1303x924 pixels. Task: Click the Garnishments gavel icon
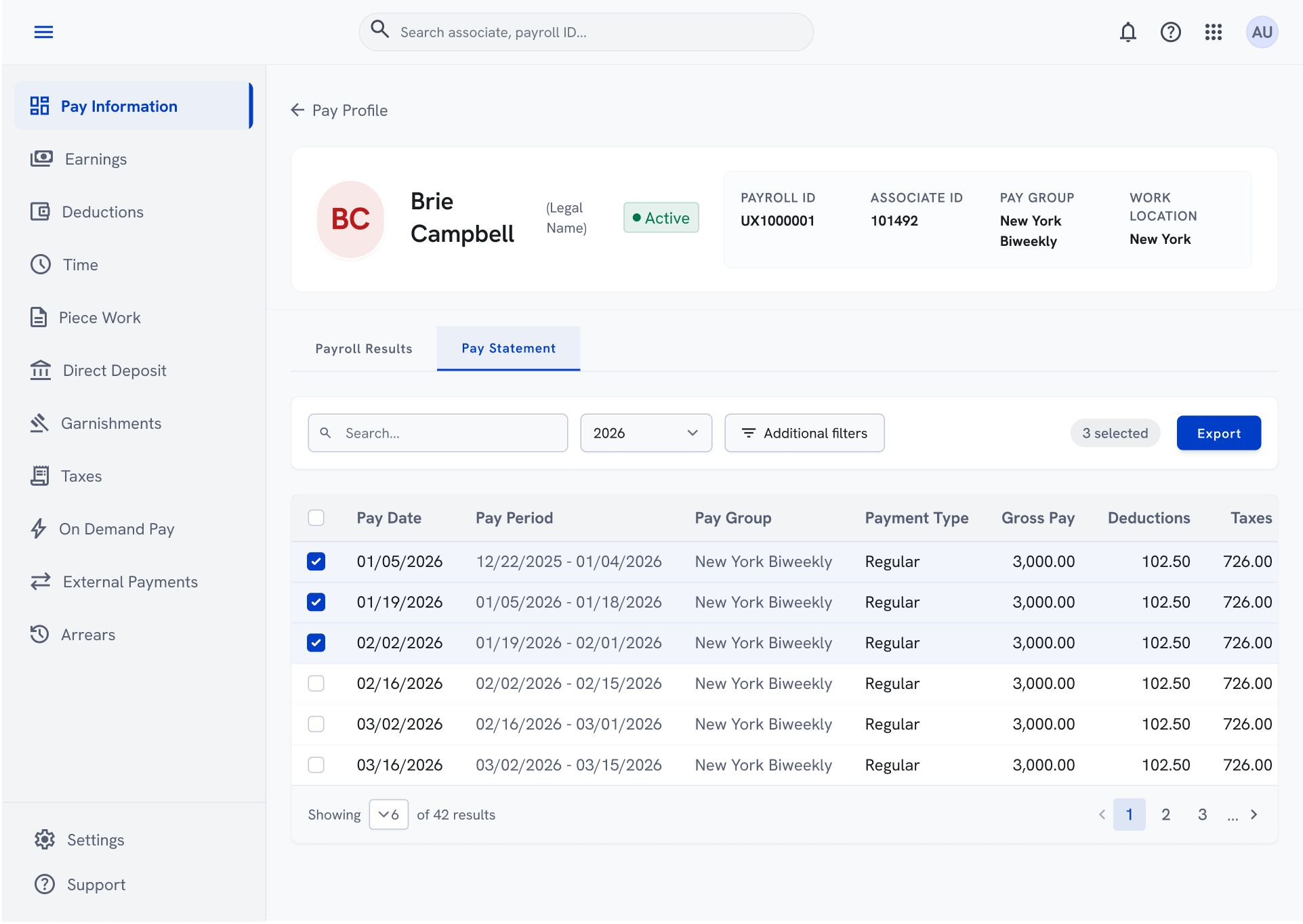[x=39, y=423]
